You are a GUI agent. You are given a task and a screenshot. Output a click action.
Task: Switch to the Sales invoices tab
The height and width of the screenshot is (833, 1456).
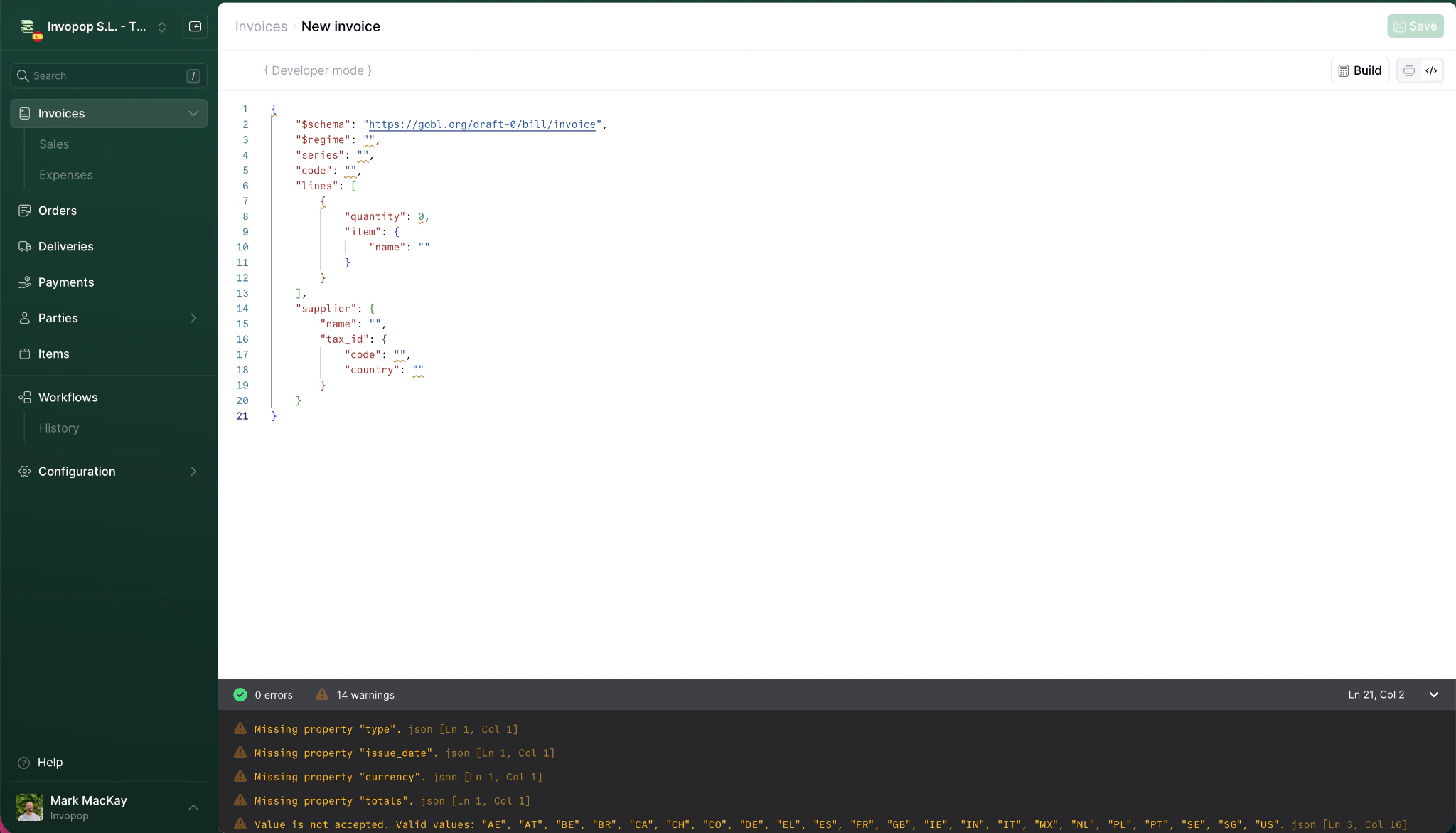(54, 144)
